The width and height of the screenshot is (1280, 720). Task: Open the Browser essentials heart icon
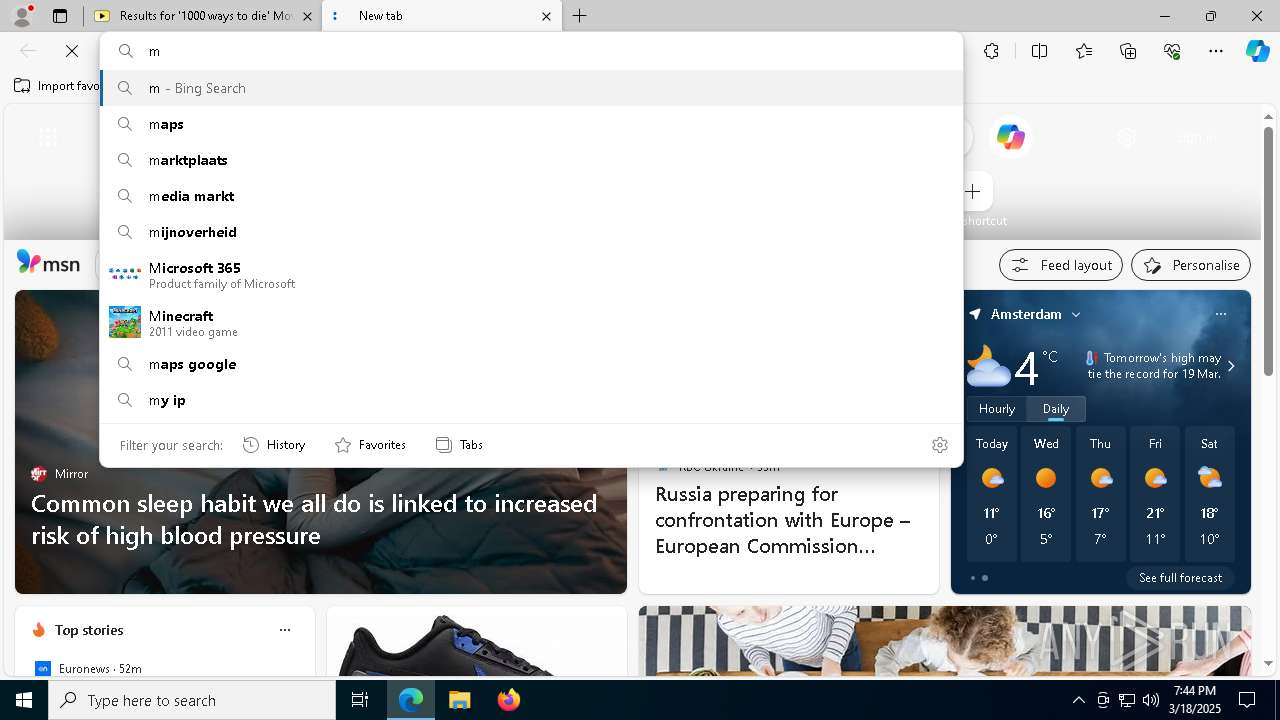pyautogui.click(x=1172, y=51)
